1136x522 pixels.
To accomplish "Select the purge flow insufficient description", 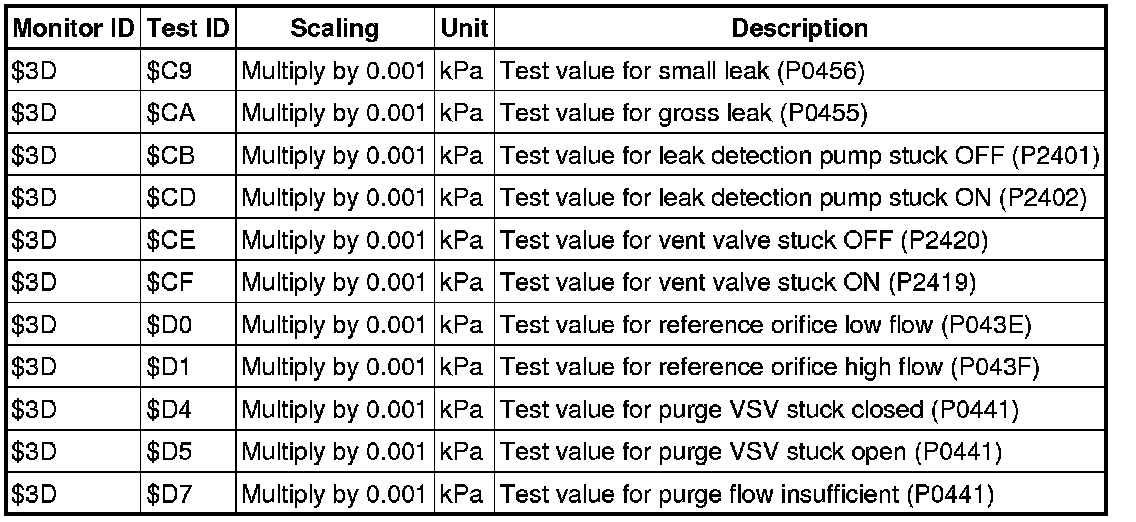I will [747, 494].
